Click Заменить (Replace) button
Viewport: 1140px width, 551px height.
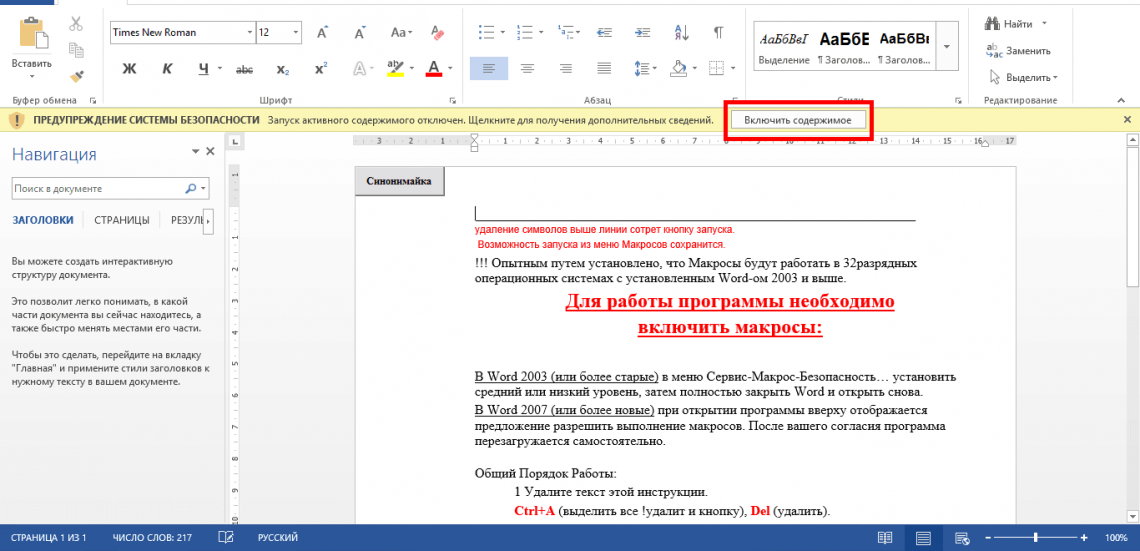point(1019,51)
